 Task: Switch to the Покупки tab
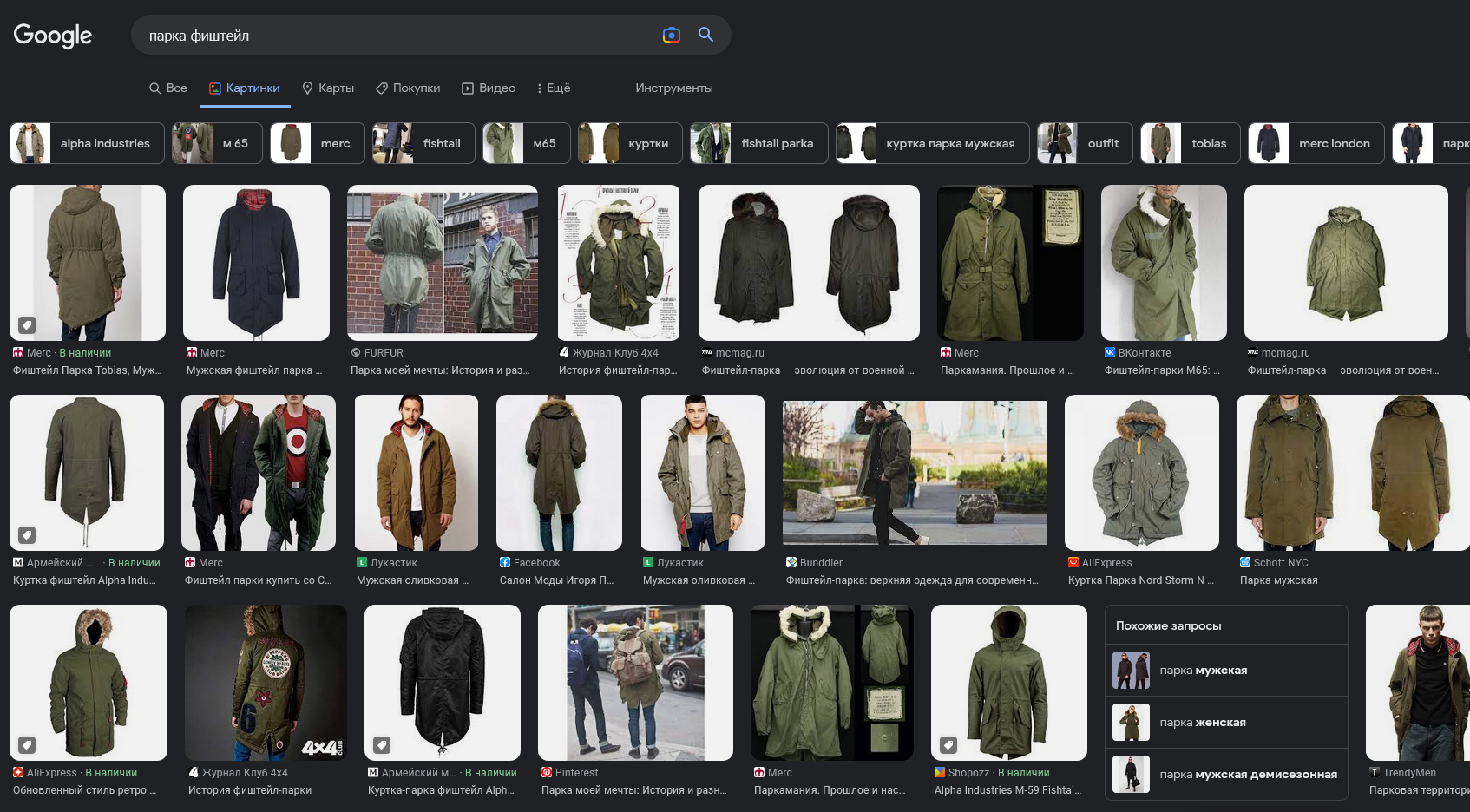(x=408, y=88)
